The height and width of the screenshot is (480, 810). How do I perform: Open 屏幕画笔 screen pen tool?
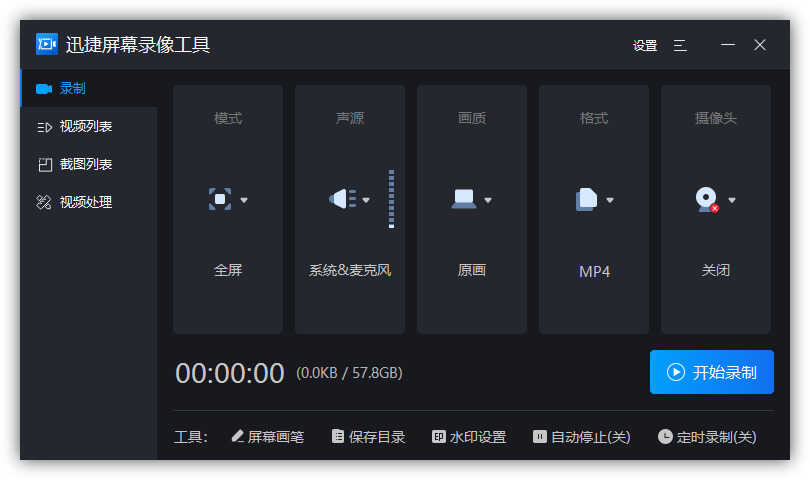pyautogui.click(x=267, y=437)
